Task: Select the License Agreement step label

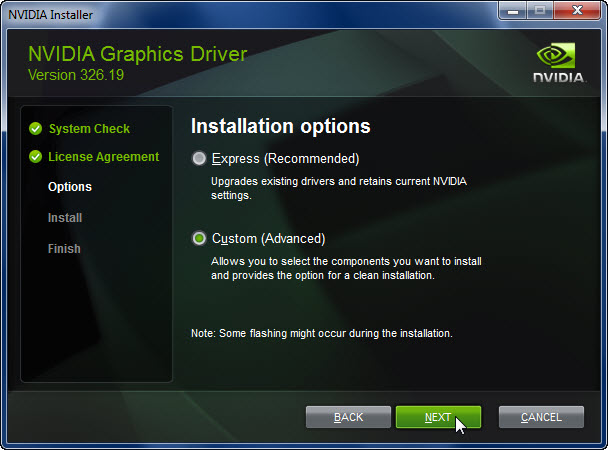Action: pos(104,157)
